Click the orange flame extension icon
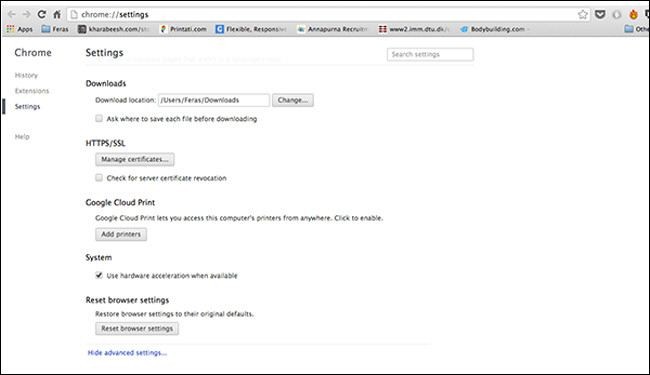This screenshot has width=650, height=375. point(633,15)
